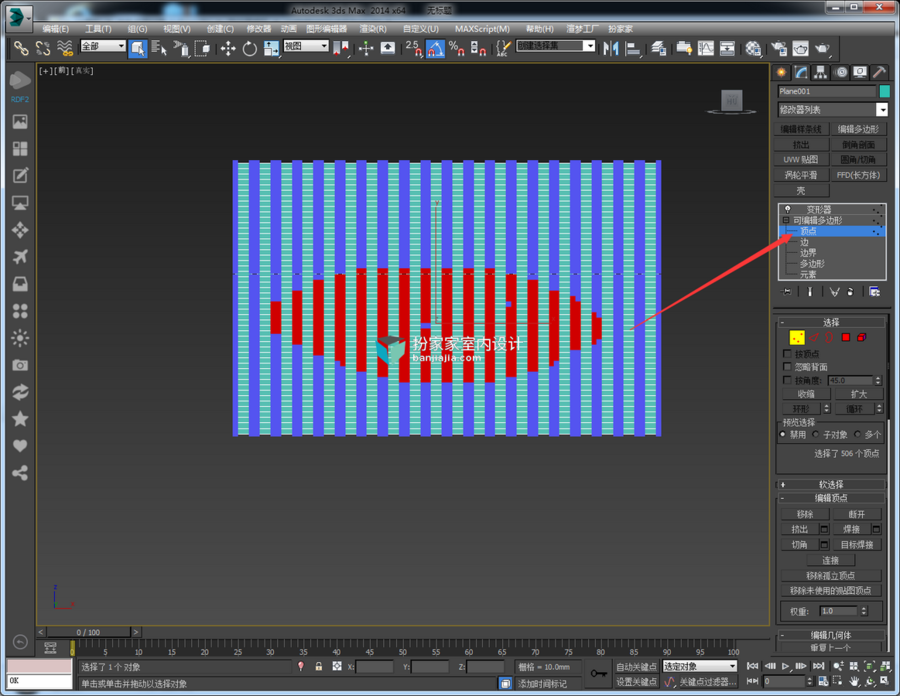Screen dimensions: 900x696
Task: Open the MAXScript(M) menu
Action: [x=482, y=29]
